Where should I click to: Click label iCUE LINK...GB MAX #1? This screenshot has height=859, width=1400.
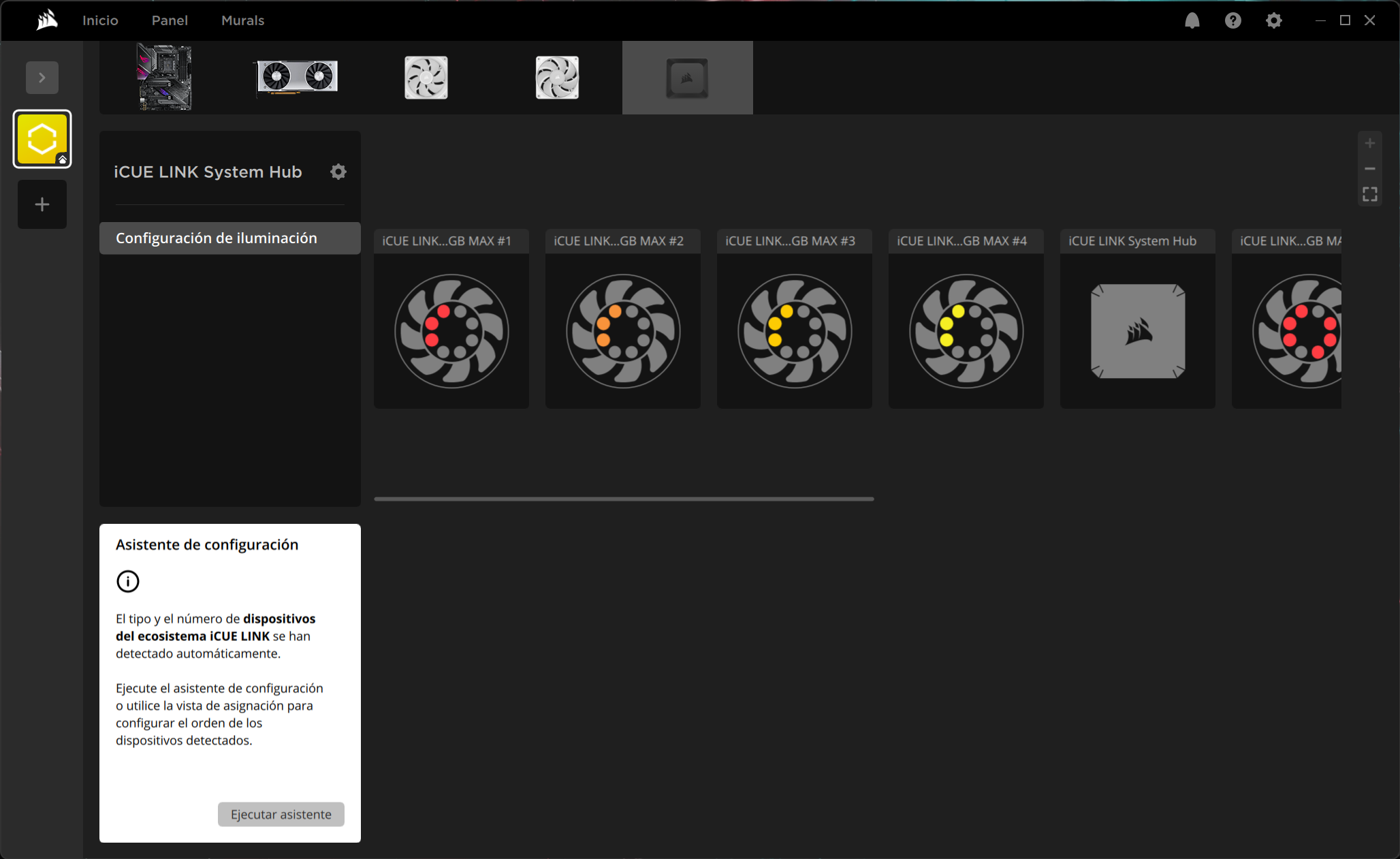[447, 241]
